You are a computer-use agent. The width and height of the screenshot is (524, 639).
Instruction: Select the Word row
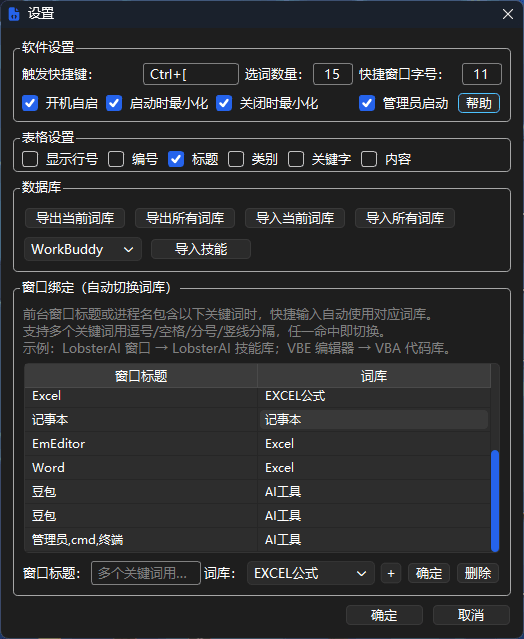tap(141, 468)
